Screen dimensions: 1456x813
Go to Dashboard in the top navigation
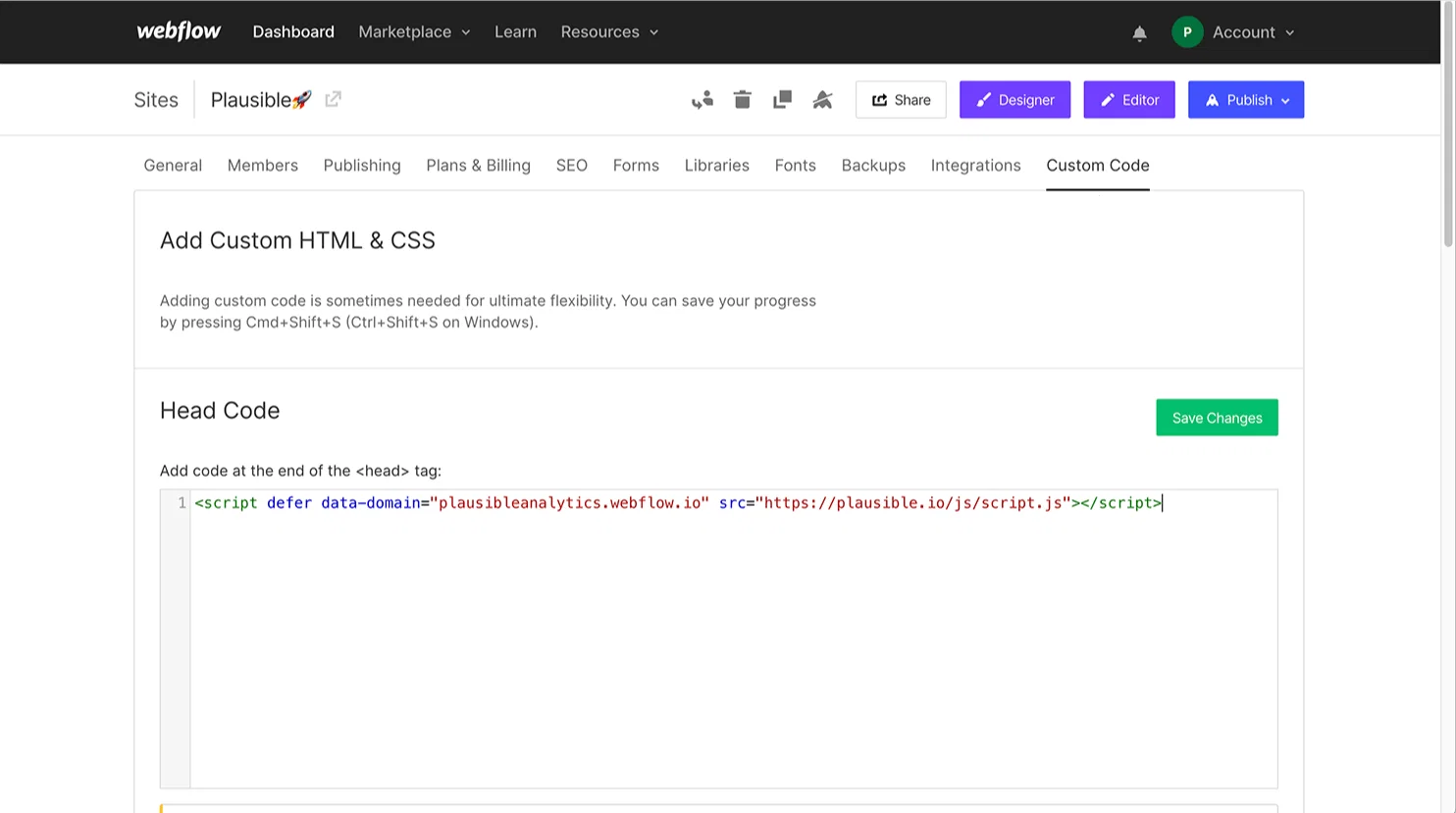coord(293,31)
